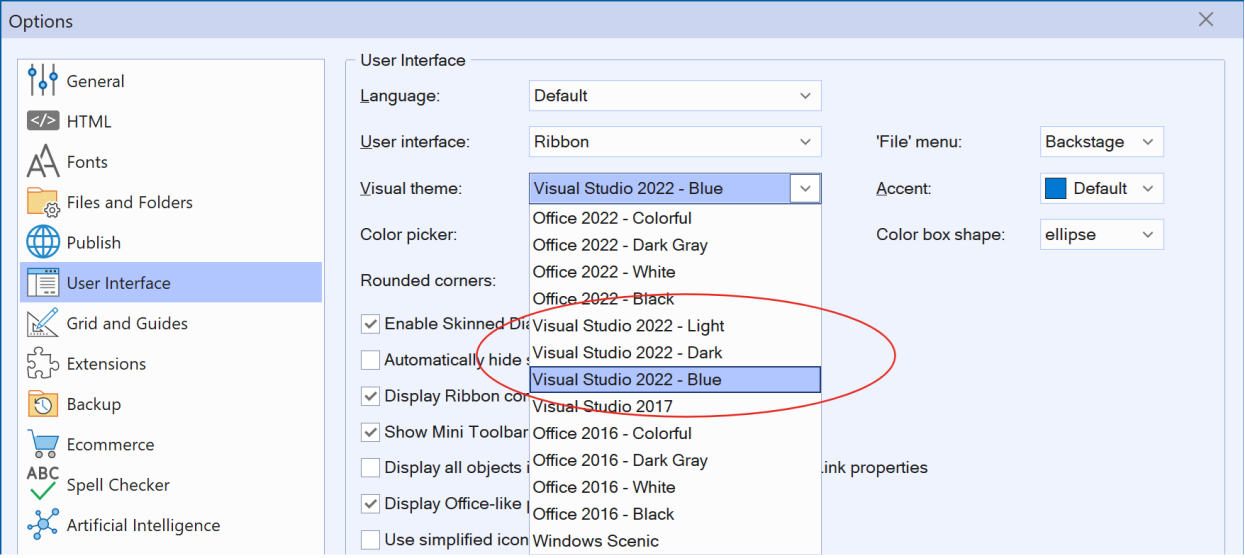
Task: Open the Ecommerce shopping cart icon
Action: coord(43,444)
